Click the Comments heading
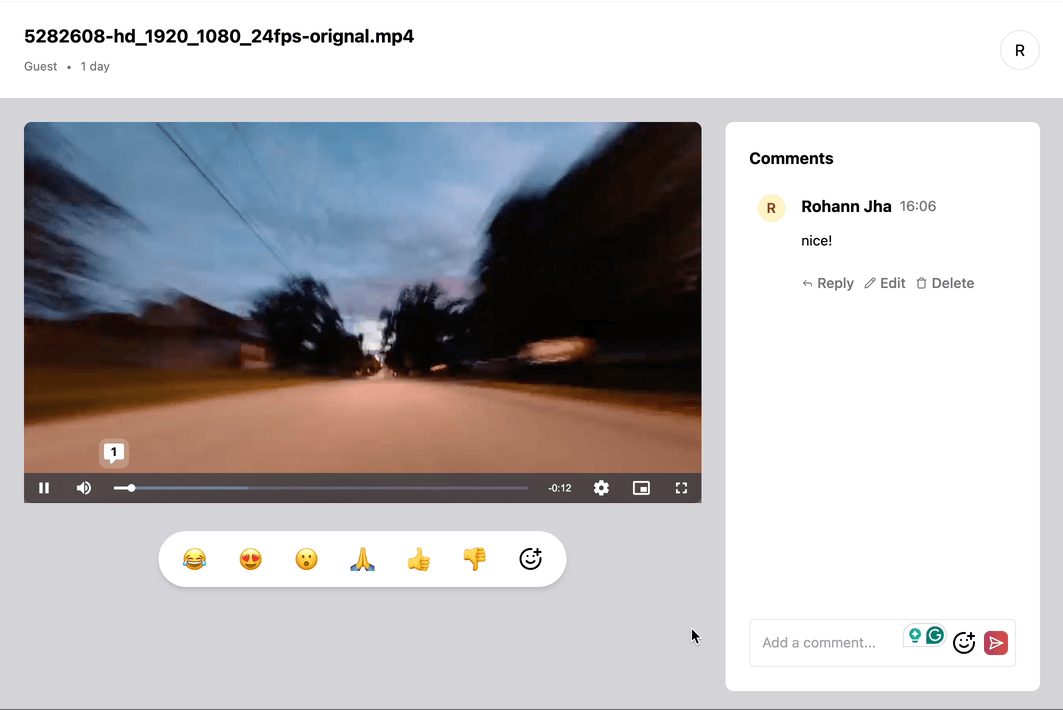Image resolution: width=1063 pixels, height=710 pixels. [x=791, y=158]
